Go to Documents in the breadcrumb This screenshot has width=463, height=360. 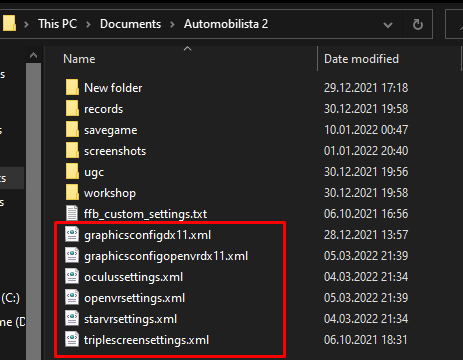pyautogui.click(x=130, y=24)
